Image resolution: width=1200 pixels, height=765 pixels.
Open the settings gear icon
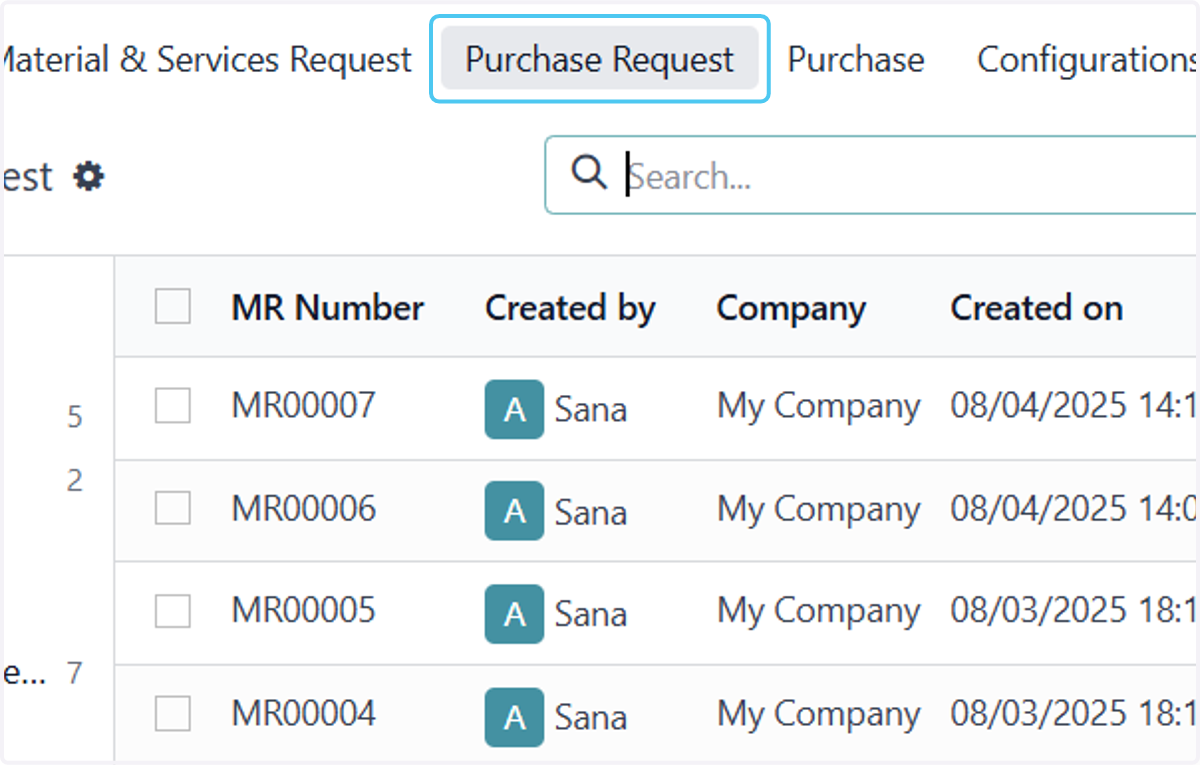point(89,177)
